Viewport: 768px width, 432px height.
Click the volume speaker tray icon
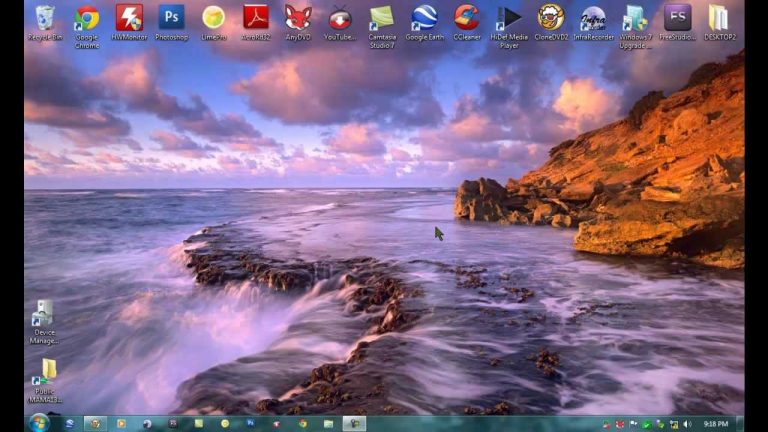click(x=687, y=424)
